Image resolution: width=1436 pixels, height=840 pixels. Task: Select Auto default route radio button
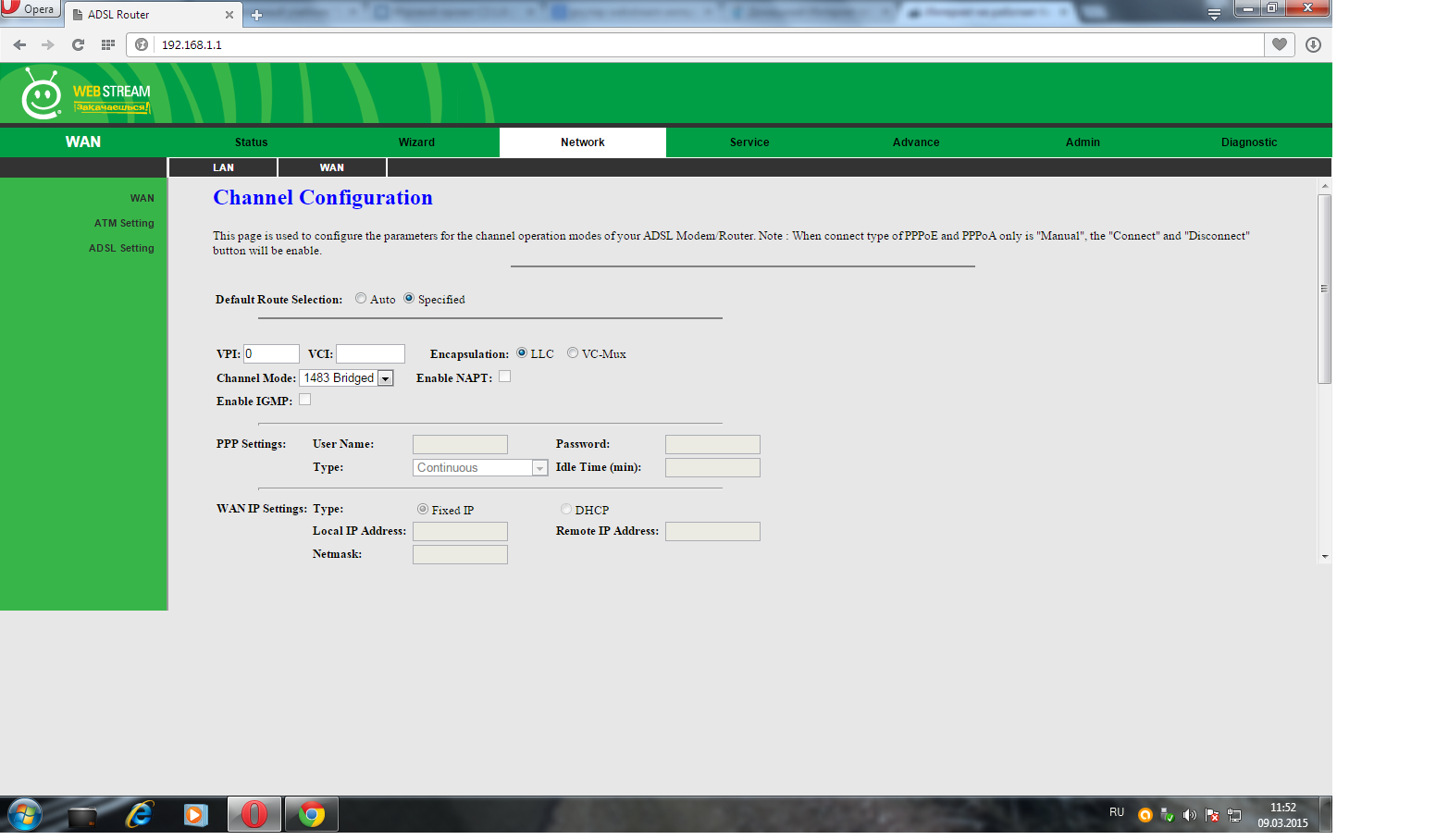point(361,299)
